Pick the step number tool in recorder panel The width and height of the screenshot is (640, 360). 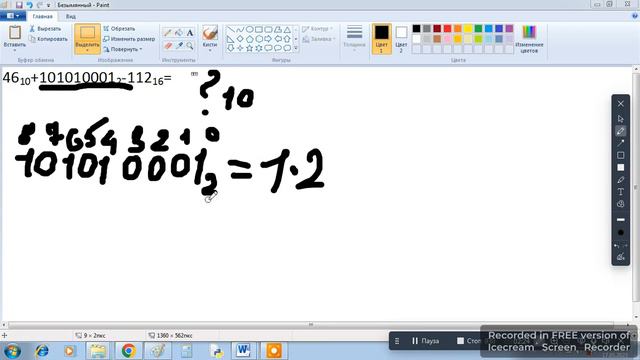[x=620, y=204]
